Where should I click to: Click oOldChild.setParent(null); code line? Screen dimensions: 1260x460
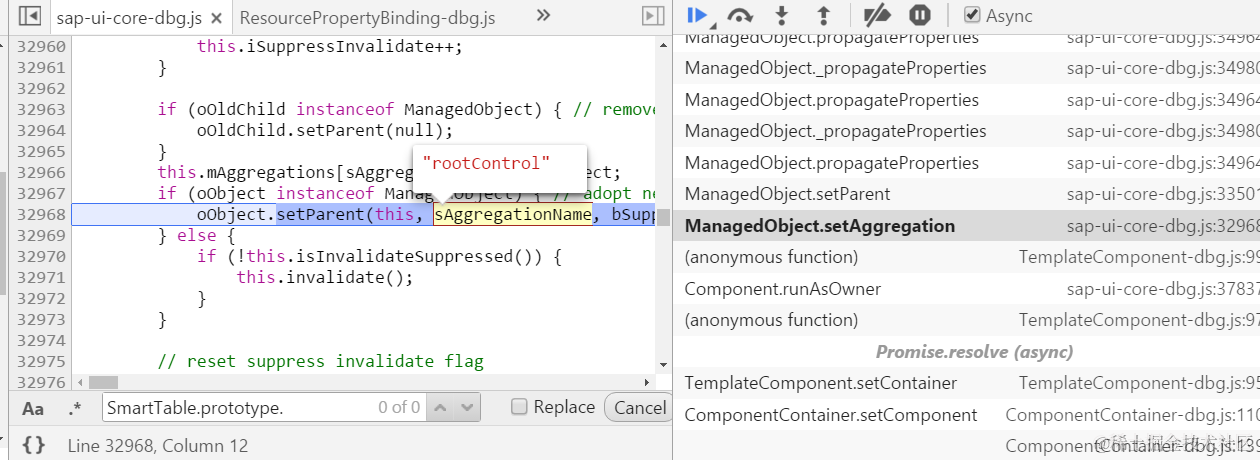point(325,131)
